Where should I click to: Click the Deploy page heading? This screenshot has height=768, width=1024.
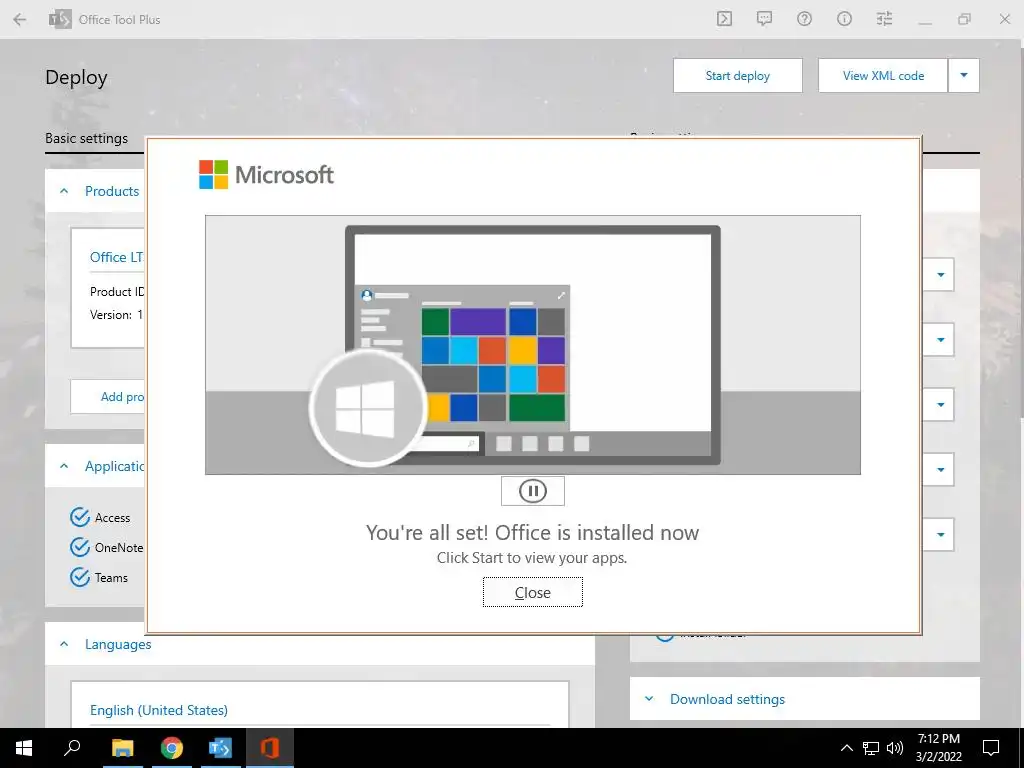[76, 78]
